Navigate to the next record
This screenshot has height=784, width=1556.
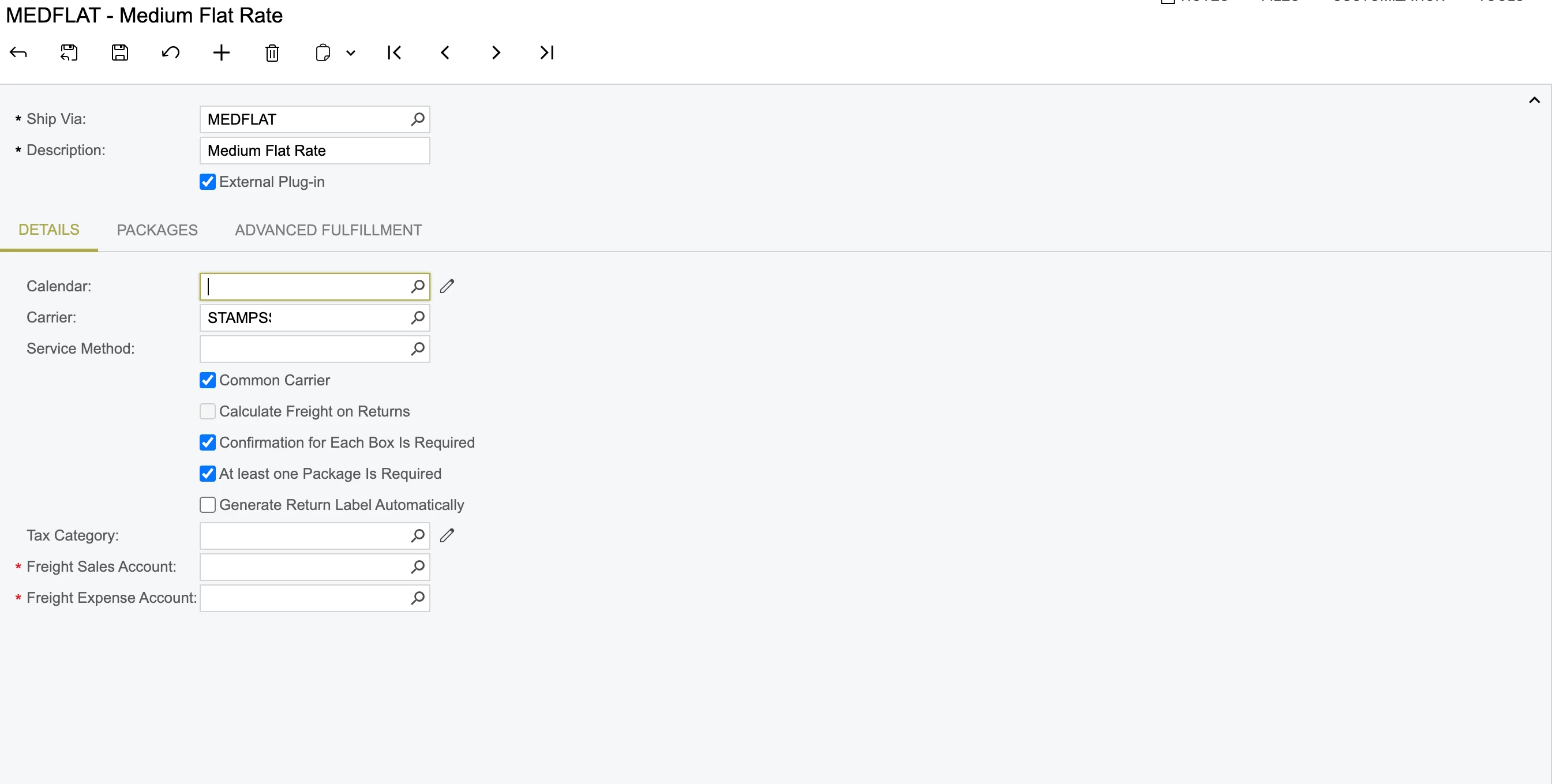coord(496,52)
